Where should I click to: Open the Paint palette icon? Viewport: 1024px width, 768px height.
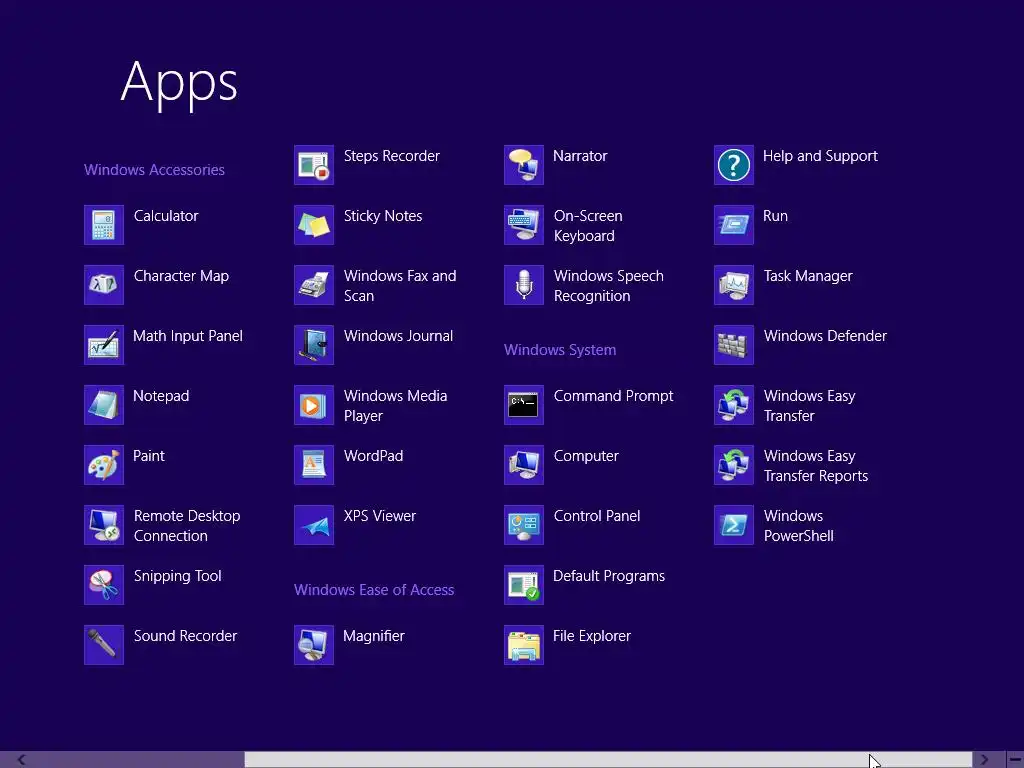(104, 466)
